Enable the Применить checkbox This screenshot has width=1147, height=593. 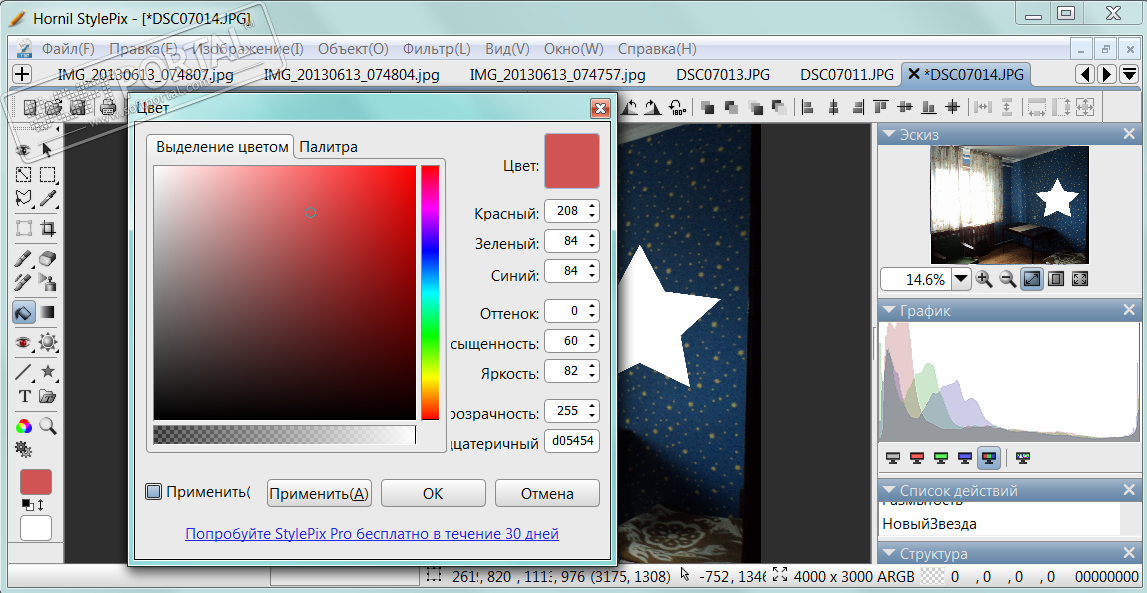tap(153, 492)
